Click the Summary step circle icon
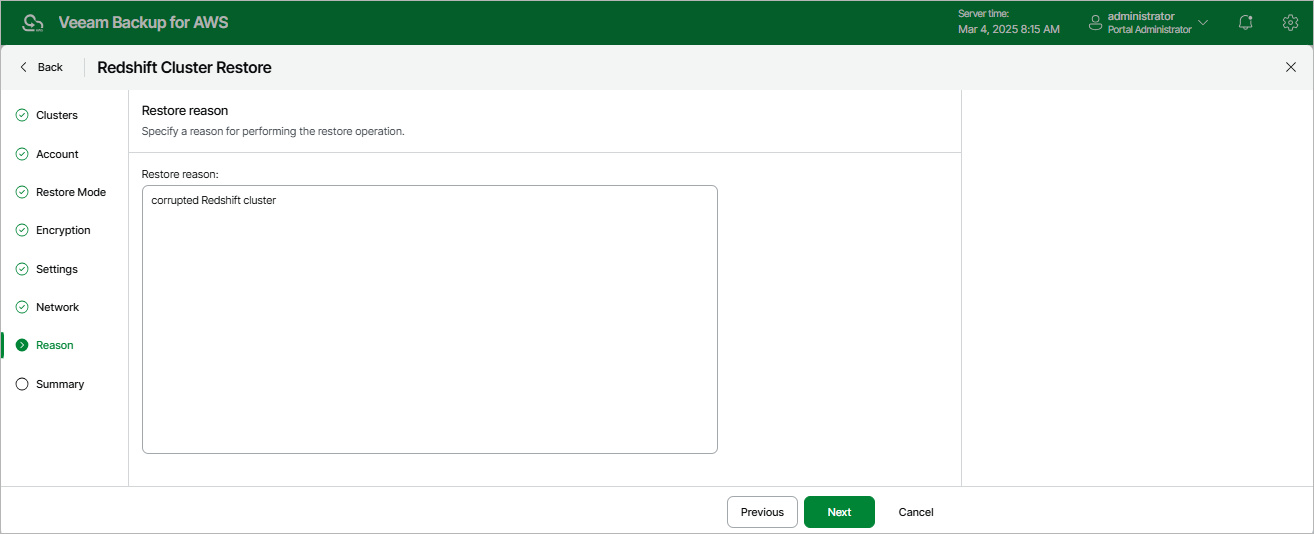The height and width of the screenshot is (534, 1314). (22, 384)
